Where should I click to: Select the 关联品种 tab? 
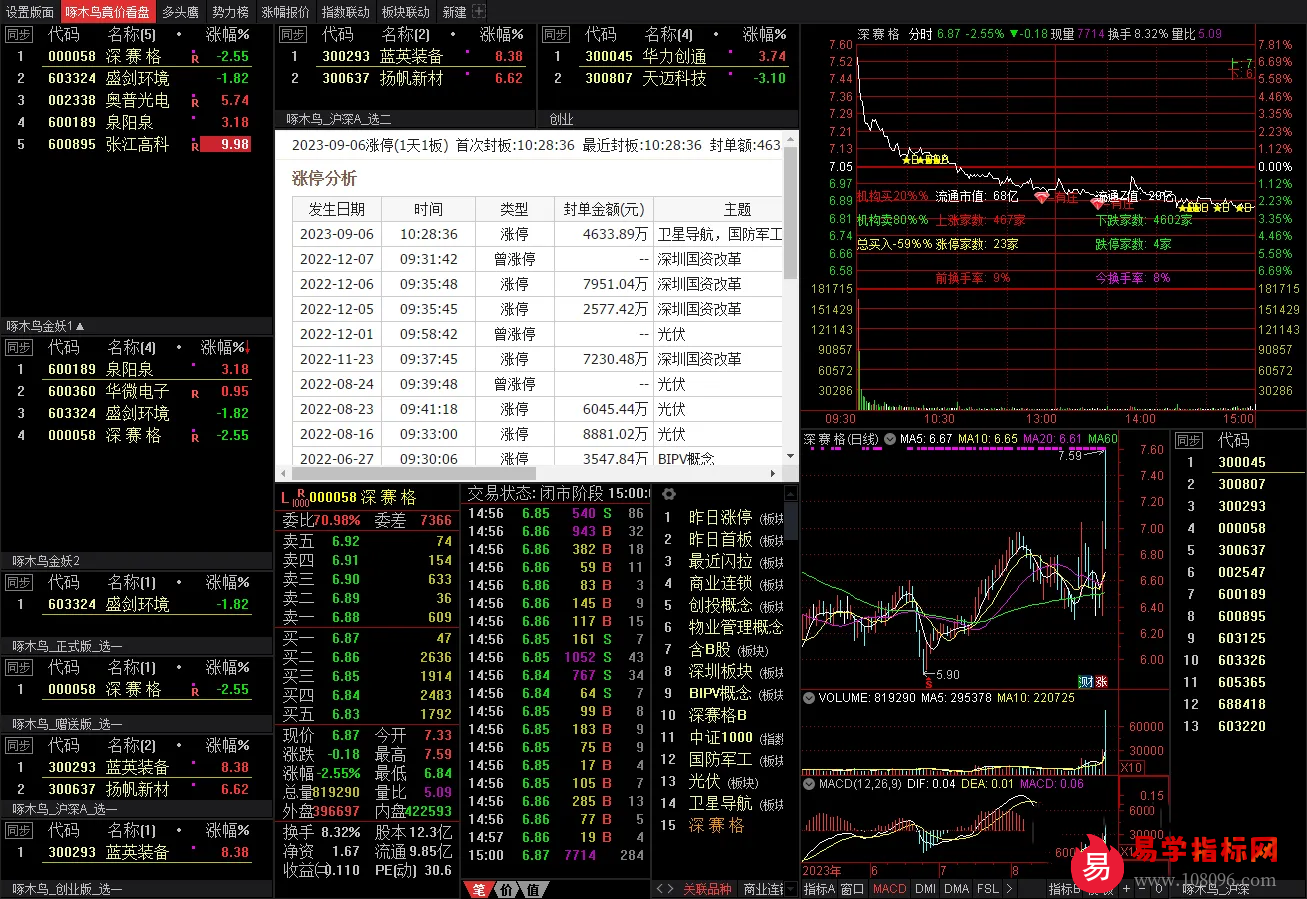pos(707,889)
